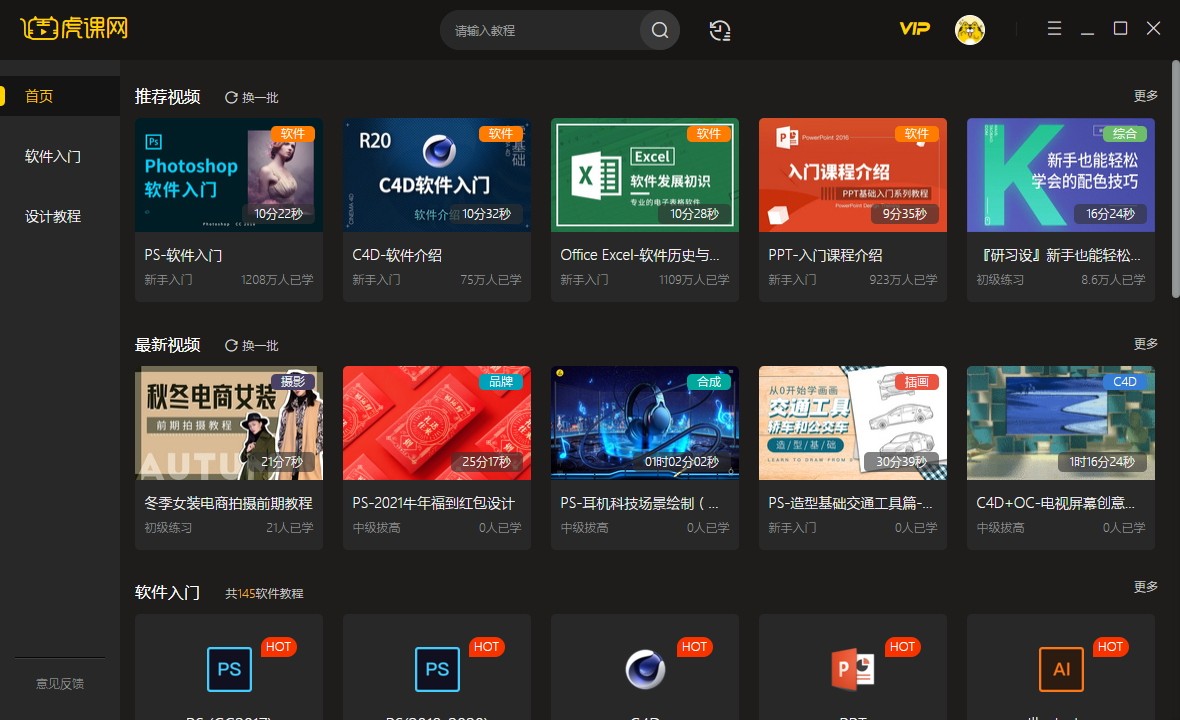Viewport: 1180px width, 720px height.
Task: Click the title C4D+OC-电视屏幕创意...
Action: pyautogui.click(x=1055, y=503)
